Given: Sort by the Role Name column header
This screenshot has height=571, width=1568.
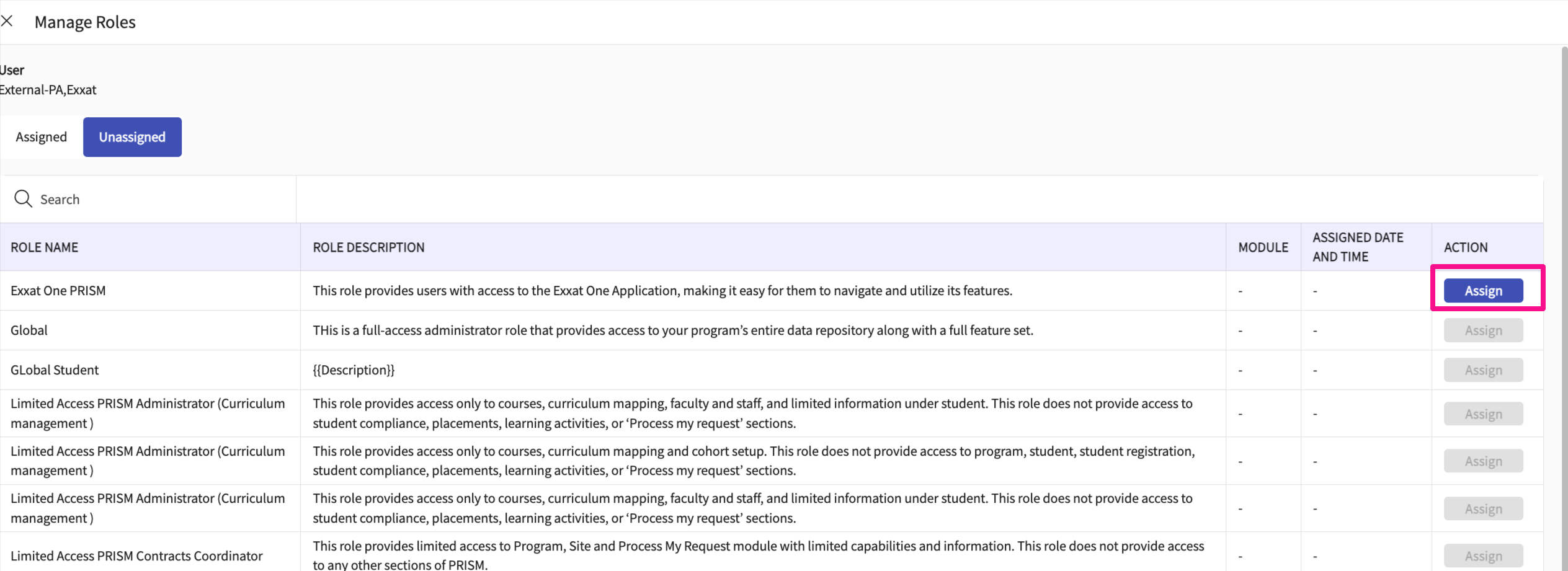Looking at the screenshot, I should (x=45, y=247).
